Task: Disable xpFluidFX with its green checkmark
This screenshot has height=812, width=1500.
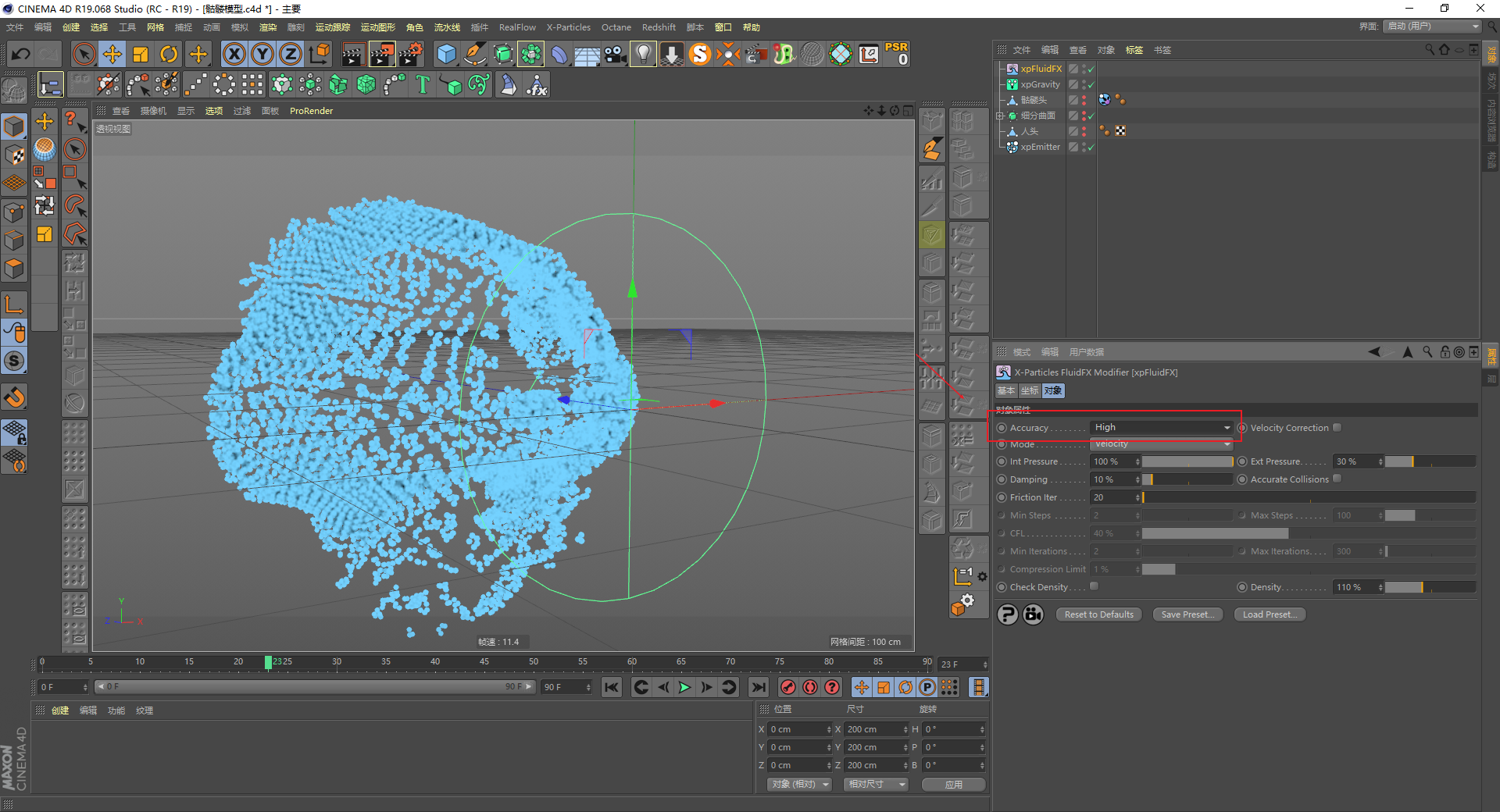Action: pos(1091,69)
